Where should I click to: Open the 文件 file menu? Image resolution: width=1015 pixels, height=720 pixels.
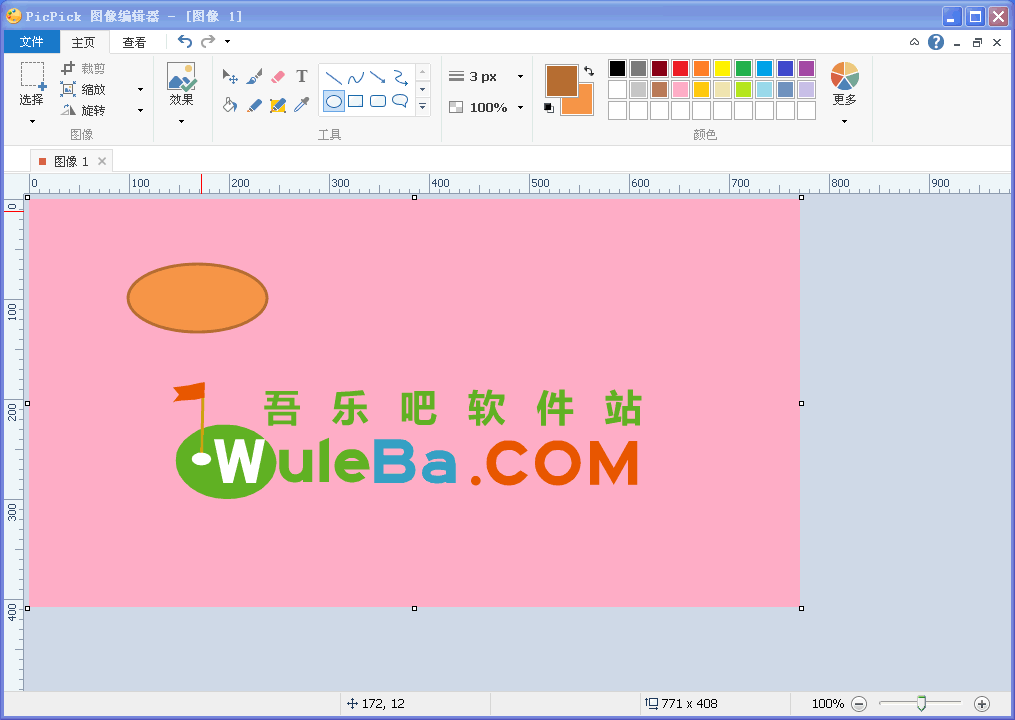[x=32, y=42]
